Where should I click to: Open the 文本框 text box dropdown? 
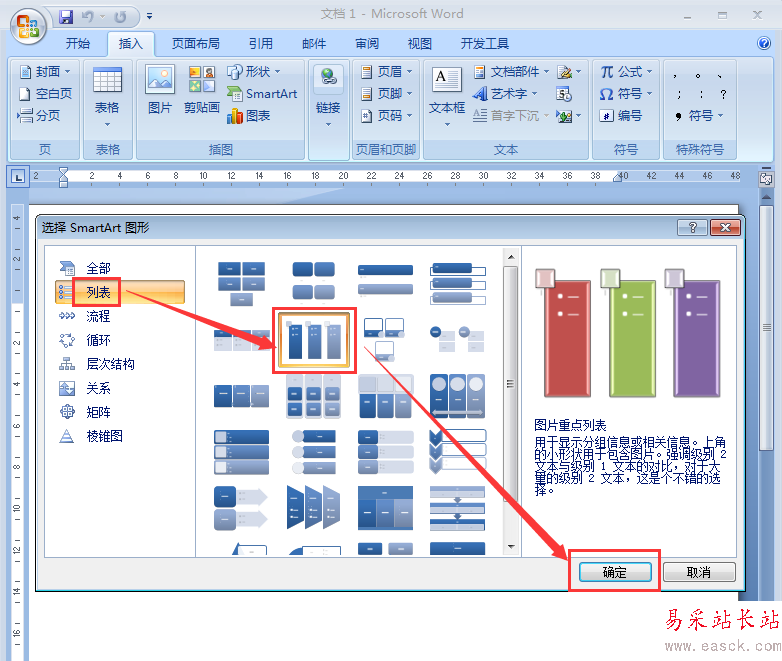point(447,97)
